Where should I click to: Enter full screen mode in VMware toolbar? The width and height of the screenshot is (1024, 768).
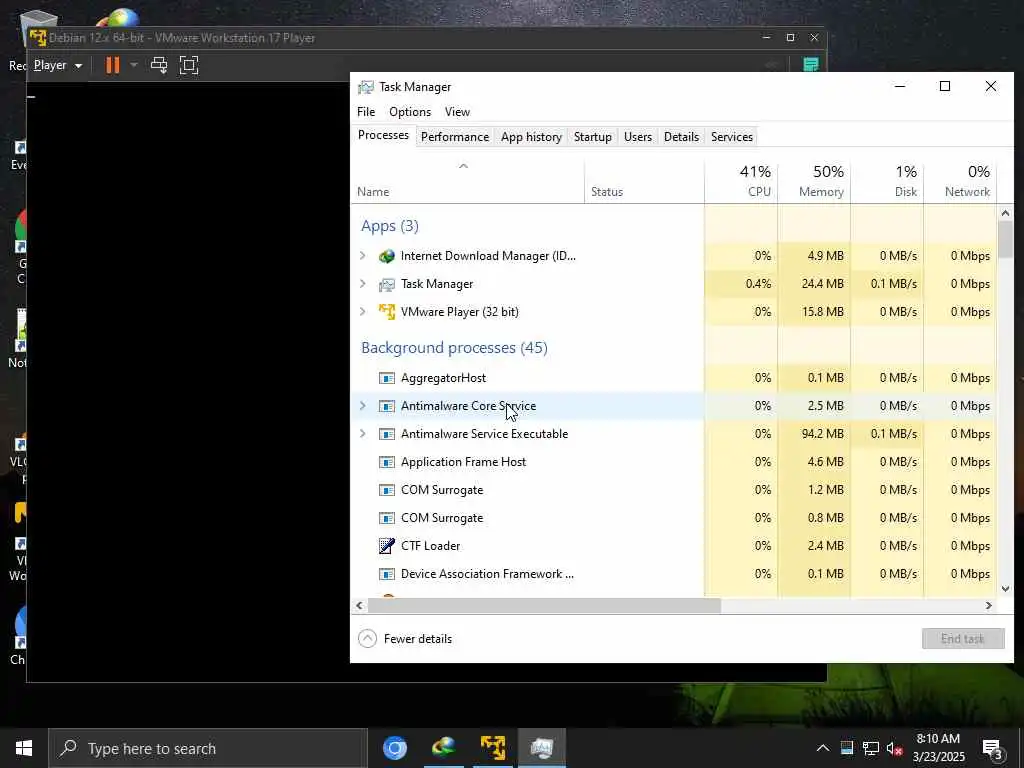coord(189,65)
